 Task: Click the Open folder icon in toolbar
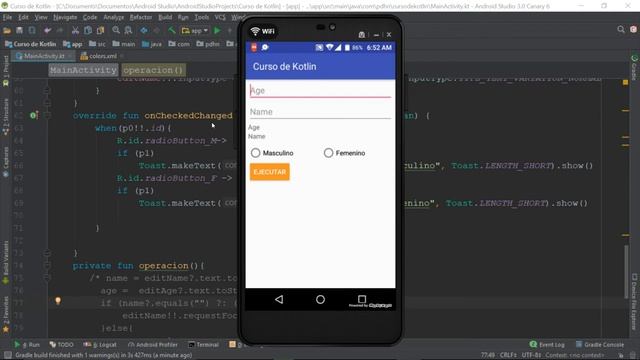(7, 31)
